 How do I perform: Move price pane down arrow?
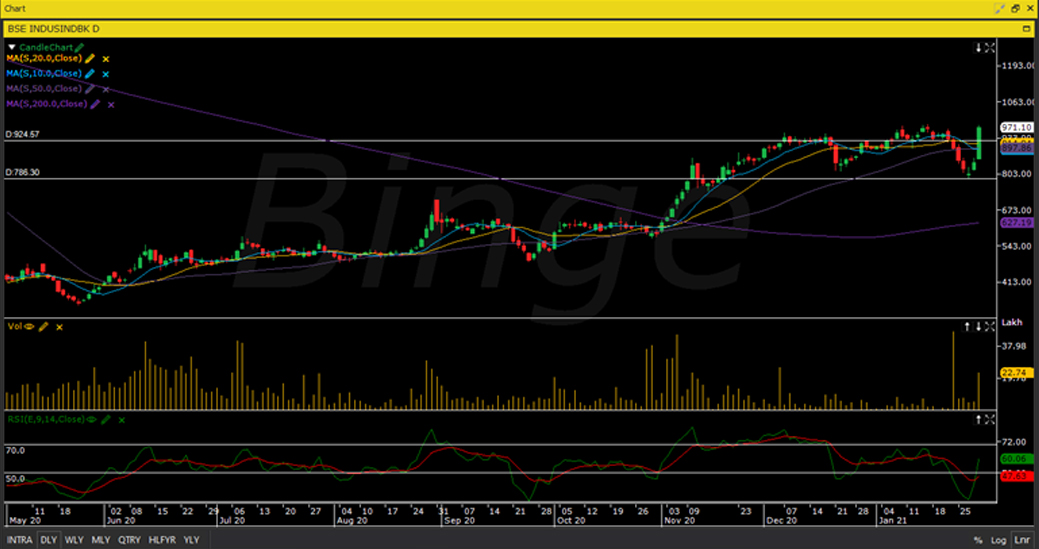point(978,48)
